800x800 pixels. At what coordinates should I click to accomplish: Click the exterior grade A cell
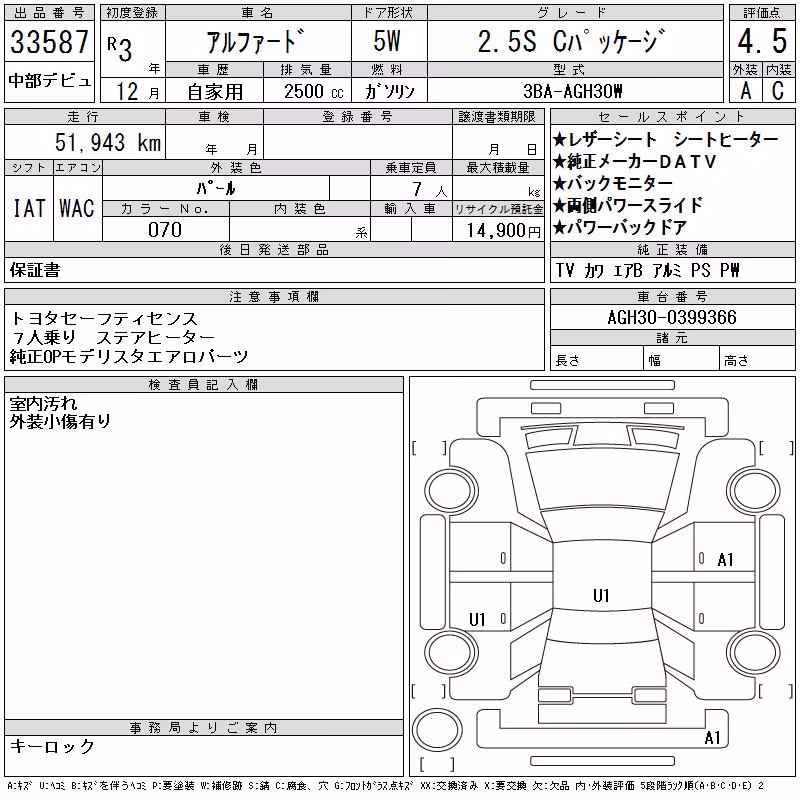(x=746, y=90)
